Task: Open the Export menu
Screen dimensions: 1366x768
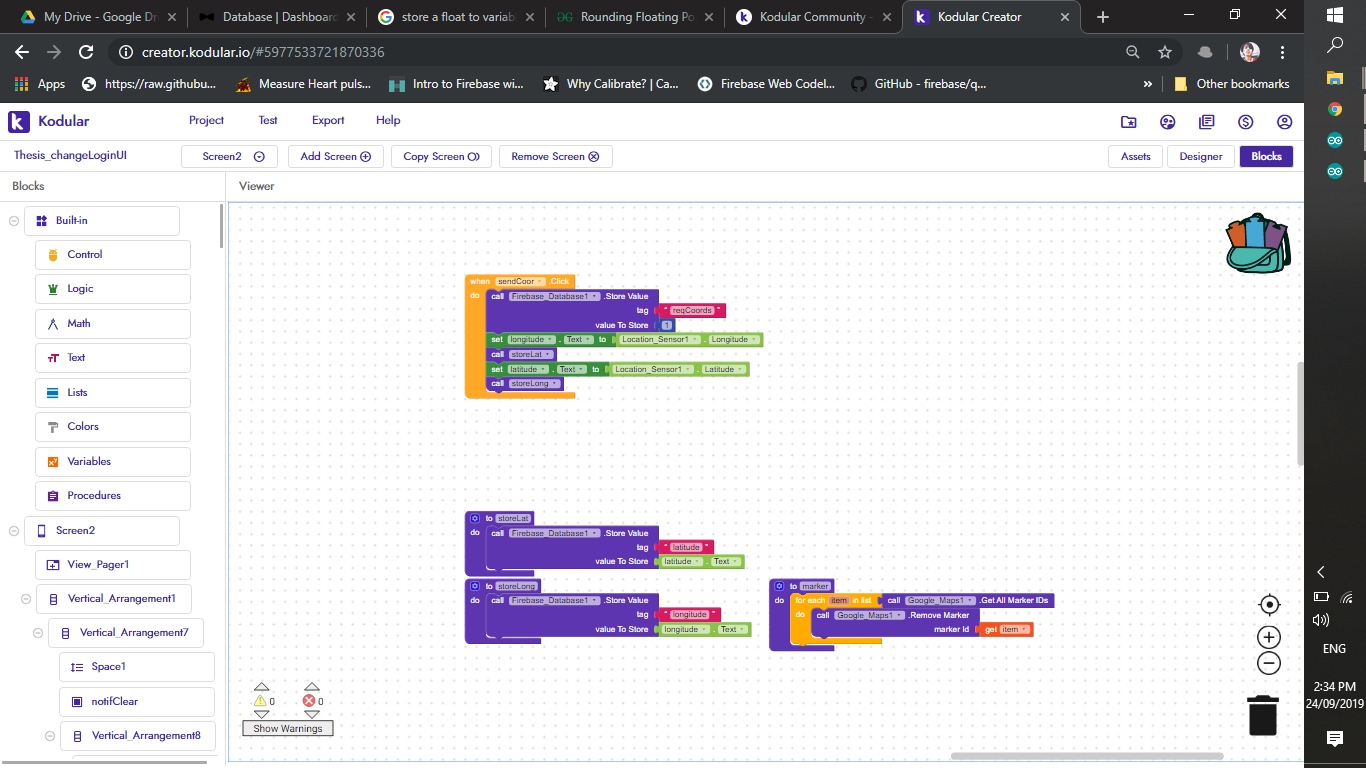Action: (327, 120)
